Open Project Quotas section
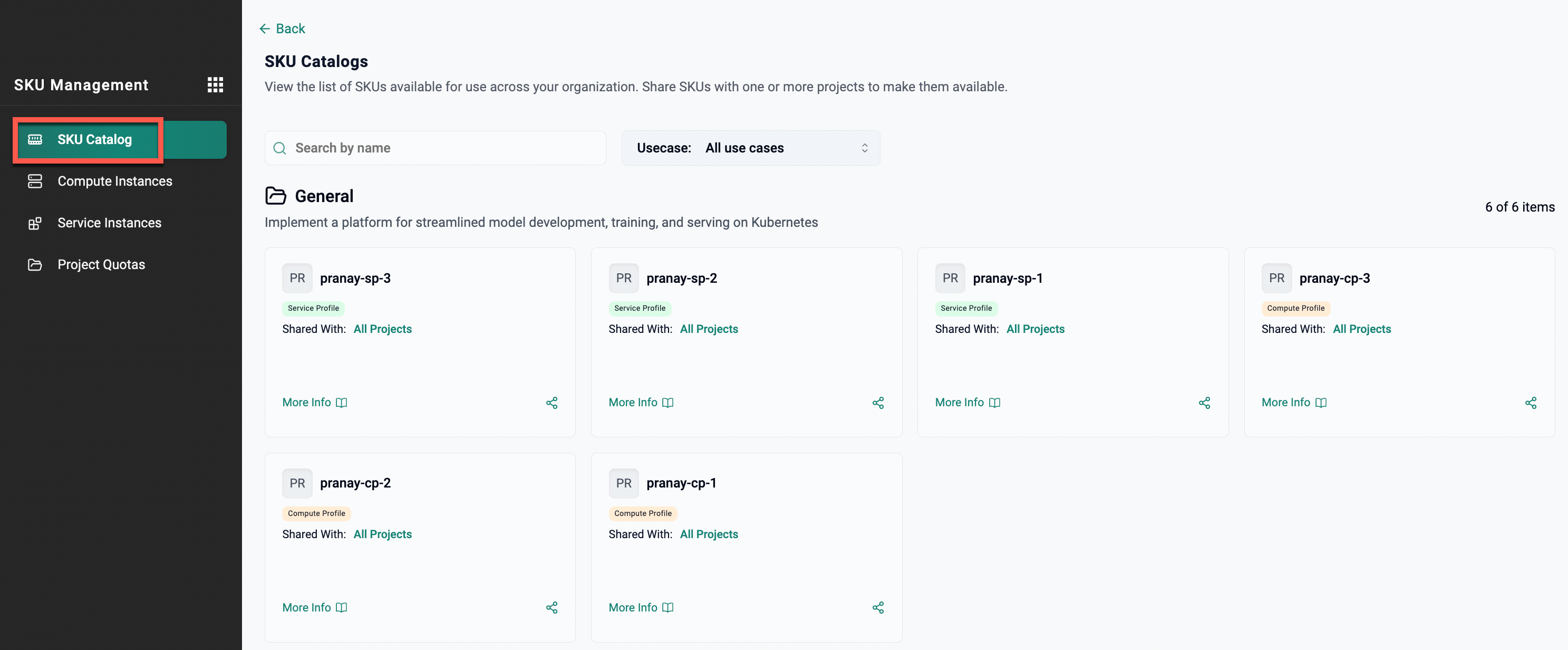The height and width of the screenshot is (650, 1568). pos(101,264)
